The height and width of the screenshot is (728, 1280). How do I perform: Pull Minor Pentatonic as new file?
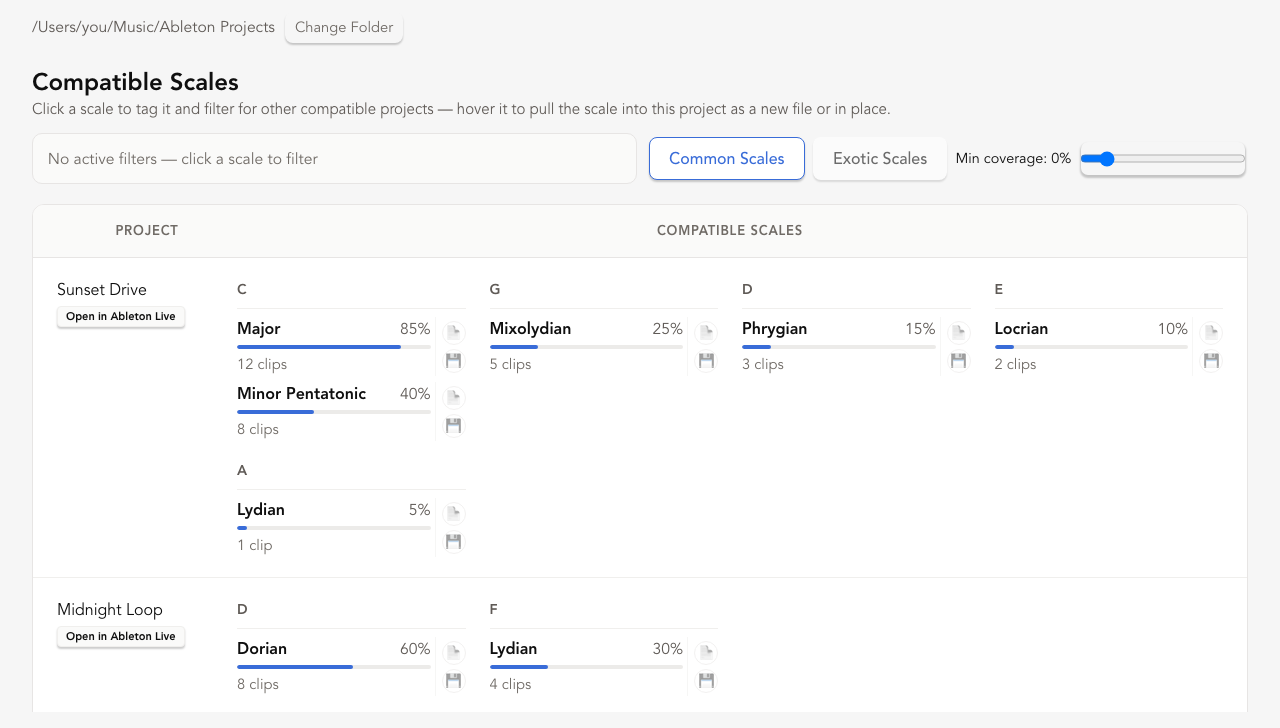(454, 398)
